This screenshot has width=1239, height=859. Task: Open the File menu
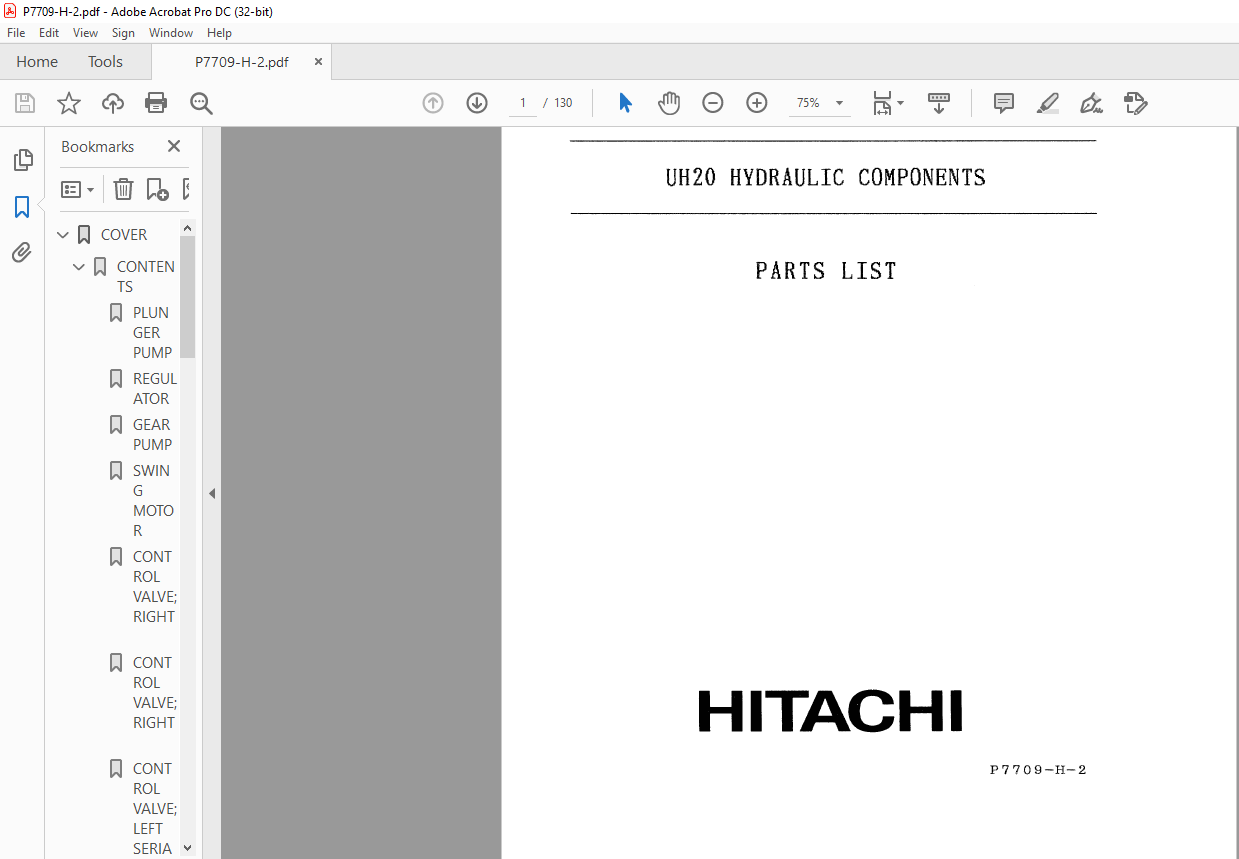pyautogui.click(x=16, y=33)
